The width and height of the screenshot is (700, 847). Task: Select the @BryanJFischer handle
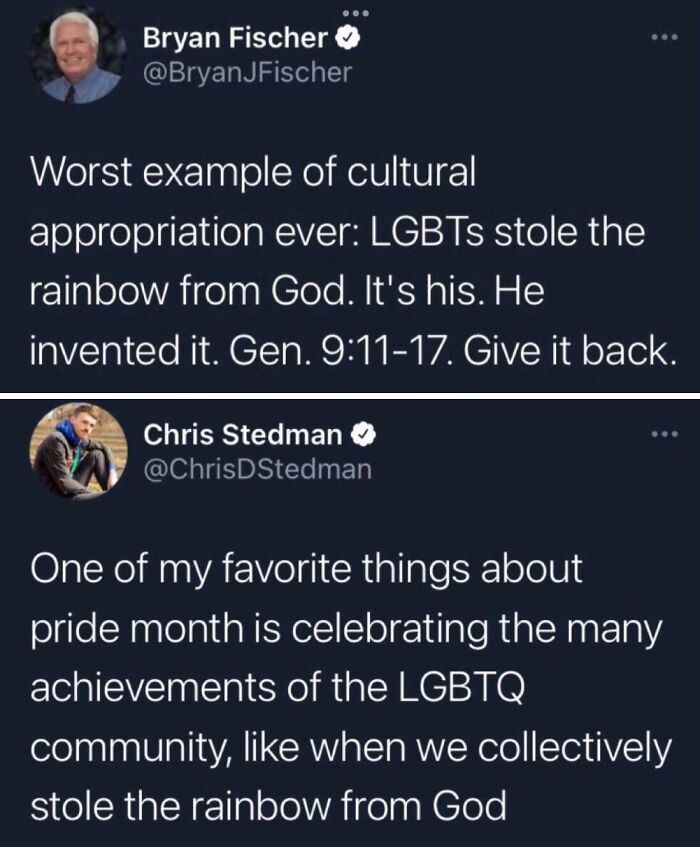click(x=249, y=68)
